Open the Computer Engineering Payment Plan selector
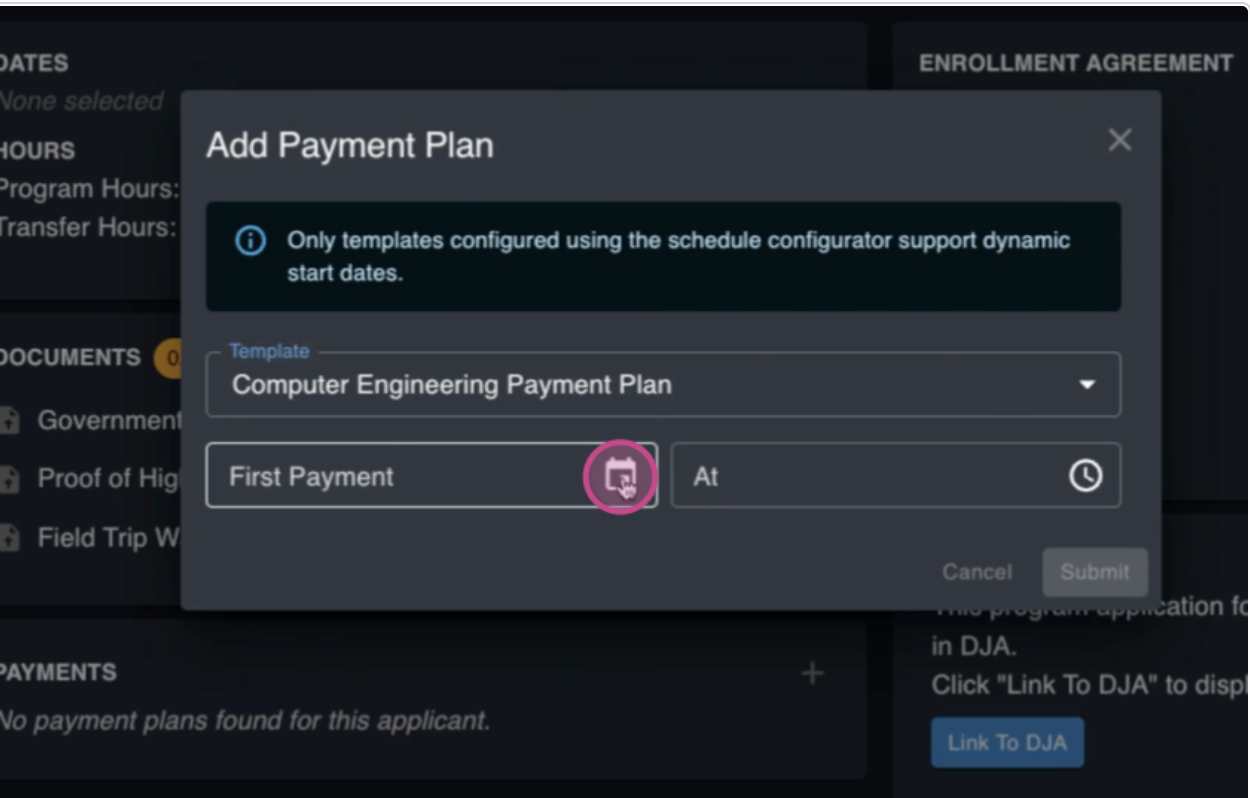Screen dimensions: 1250x798 pos(663,385)
